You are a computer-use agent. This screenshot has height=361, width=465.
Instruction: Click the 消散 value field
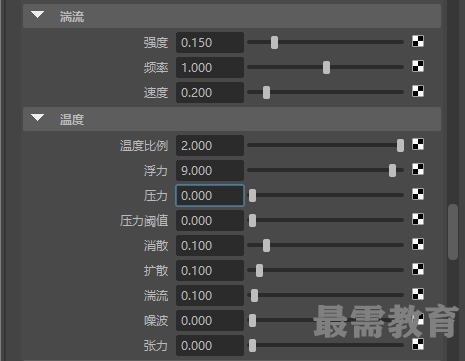210,245
